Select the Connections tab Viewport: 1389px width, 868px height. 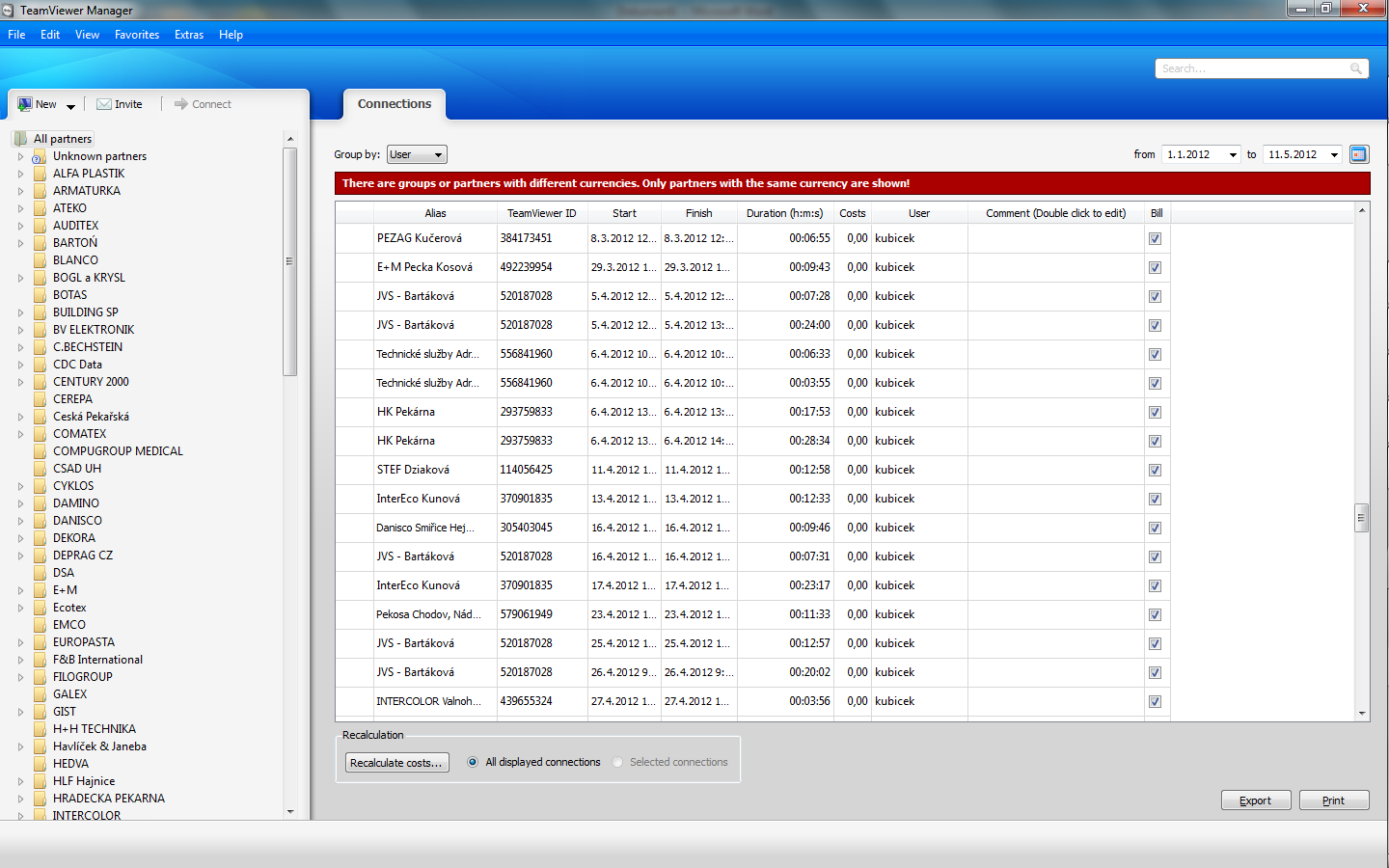395,104
